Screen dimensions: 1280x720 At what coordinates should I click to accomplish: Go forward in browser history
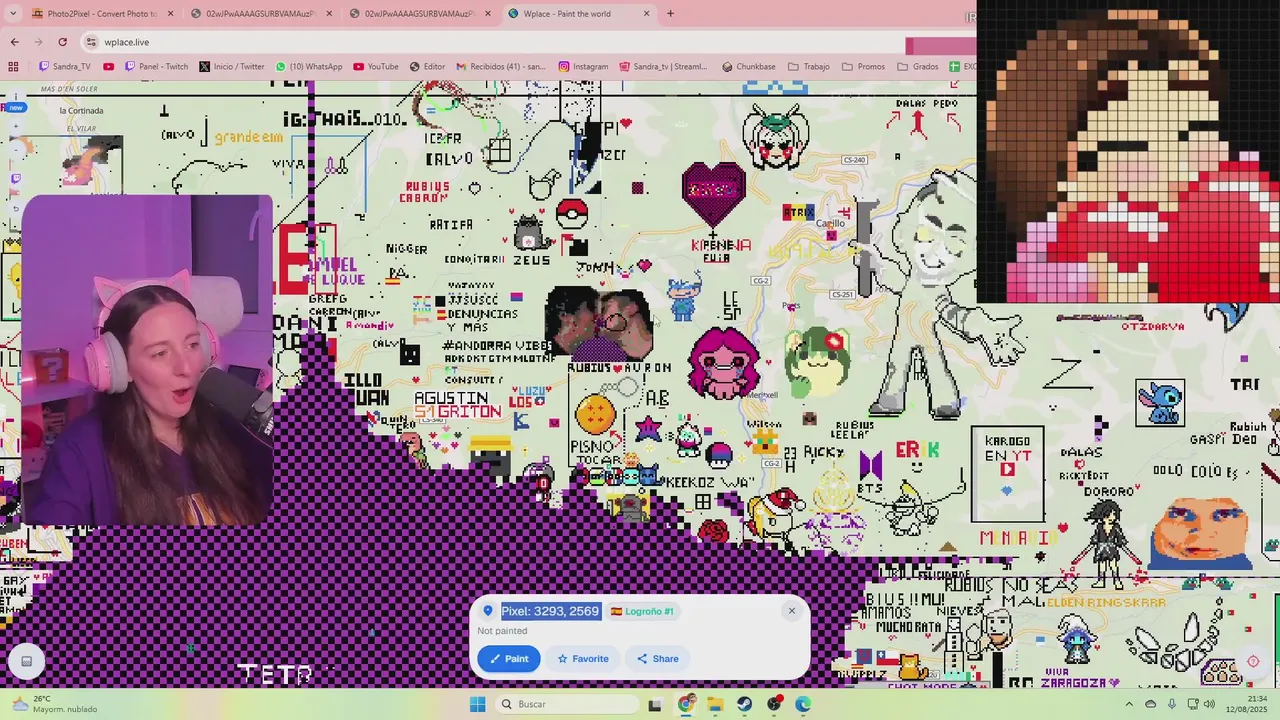tap(38, 42)
